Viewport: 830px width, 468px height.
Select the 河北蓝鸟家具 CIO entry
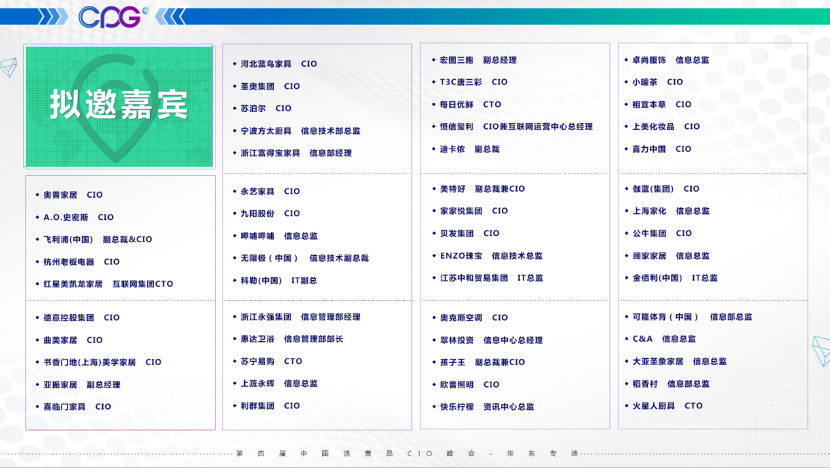coord(278,64)
